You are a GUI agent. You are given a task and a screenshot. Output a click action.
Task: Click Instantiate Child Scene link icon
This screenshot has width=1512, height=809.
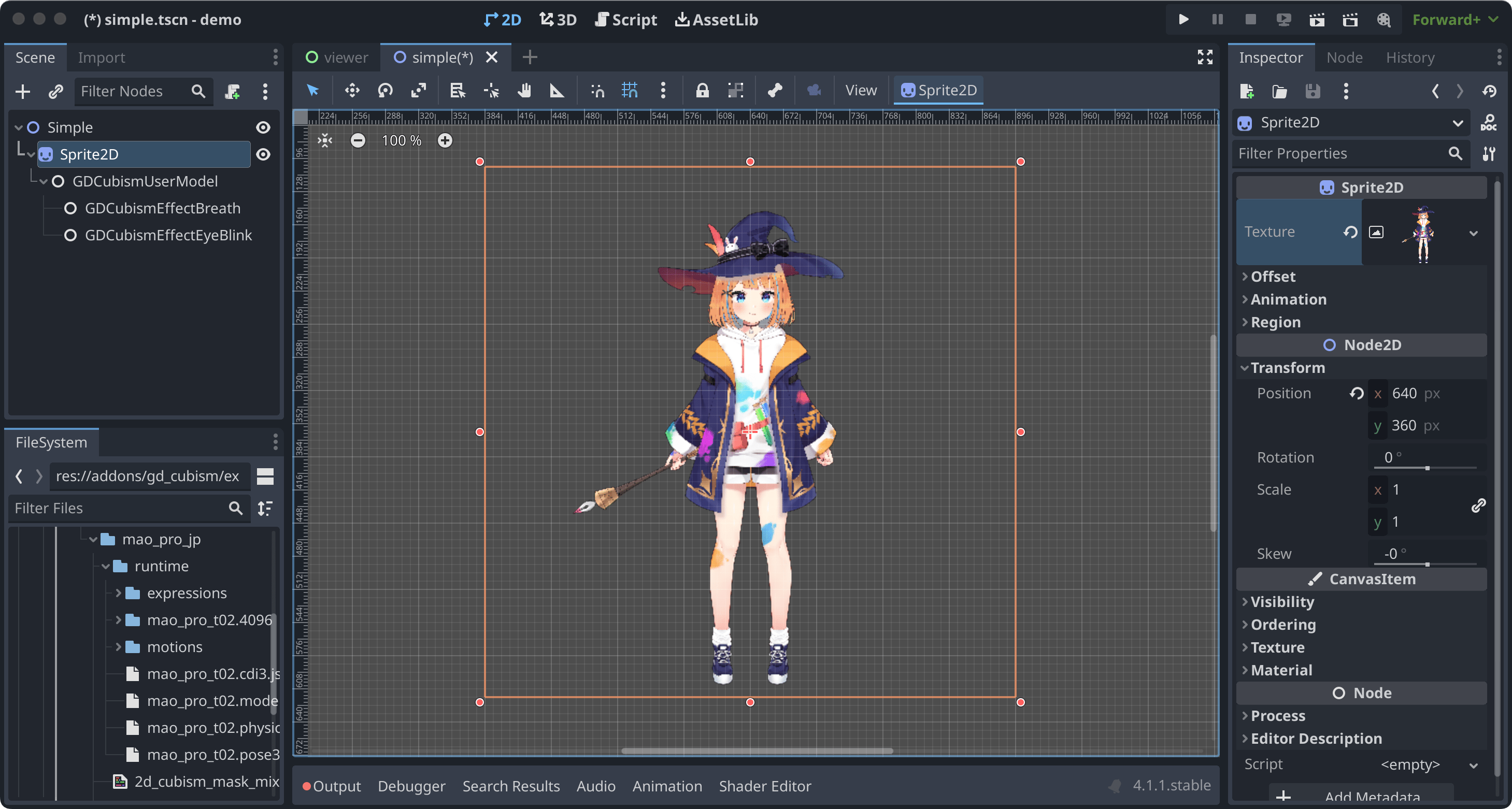tap(56, 92)
